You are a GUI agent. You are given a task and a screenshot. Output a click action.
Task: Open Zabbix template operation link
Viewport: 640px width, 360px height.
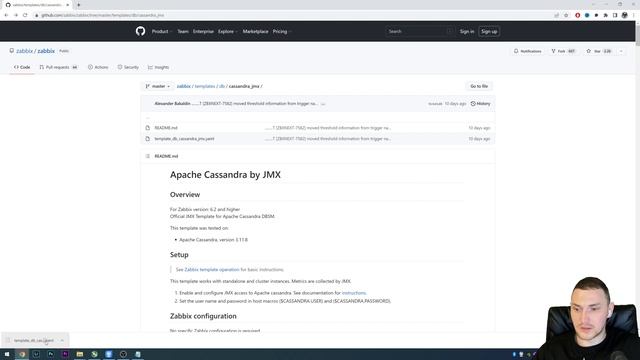click(211, 269)
